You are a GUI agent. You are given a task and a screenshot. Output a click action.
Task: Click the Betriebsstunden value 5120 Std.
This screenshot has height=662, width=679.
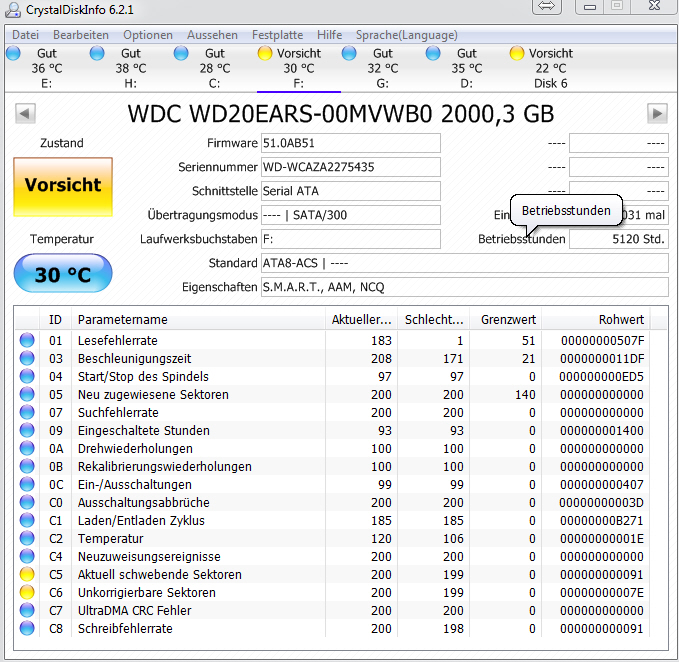tap(619, 239)
